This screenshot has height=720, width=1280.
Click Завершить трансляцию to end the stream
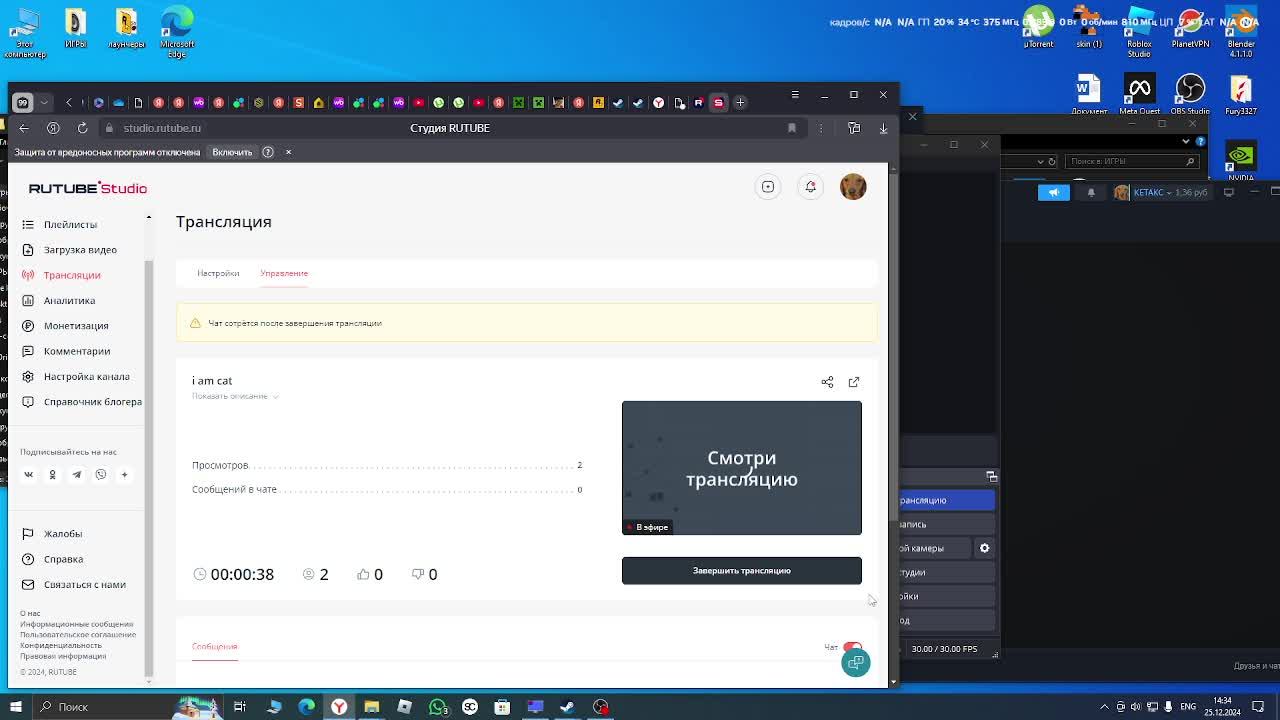click(742, 571)
